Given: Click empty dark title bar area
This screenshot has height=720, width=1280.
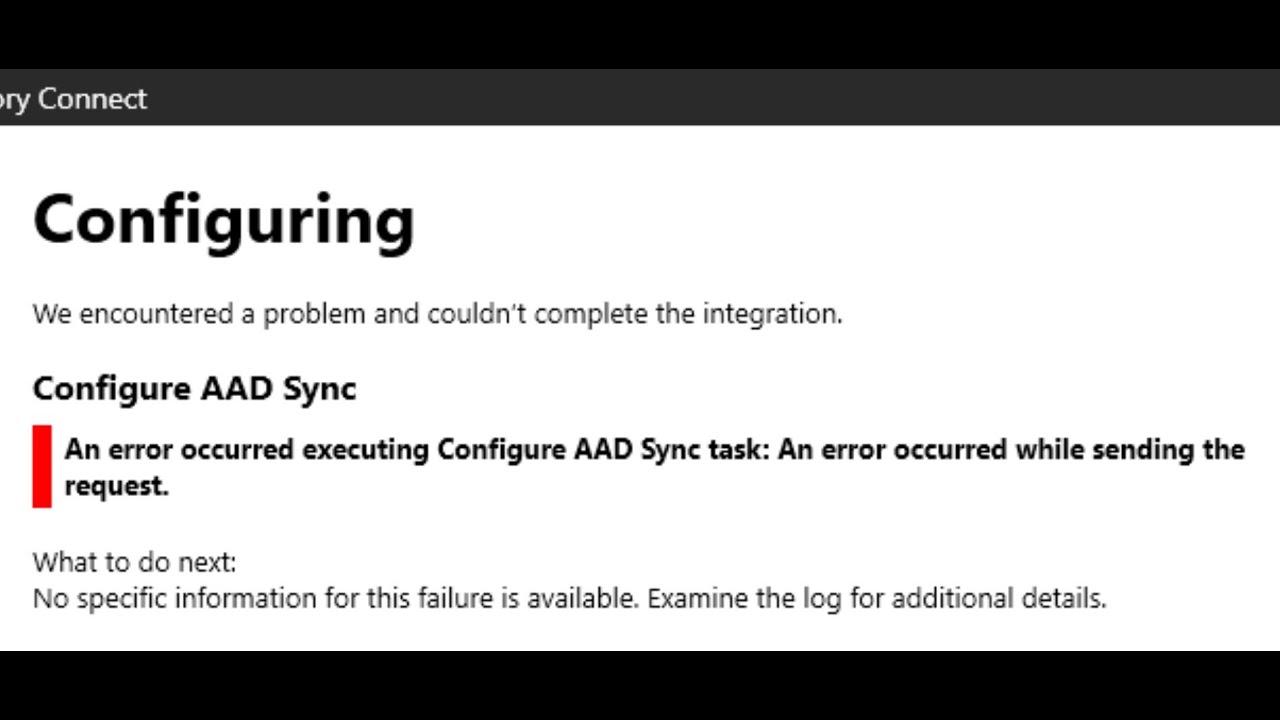Looking at the screenshot, I should tap(700, 98).
